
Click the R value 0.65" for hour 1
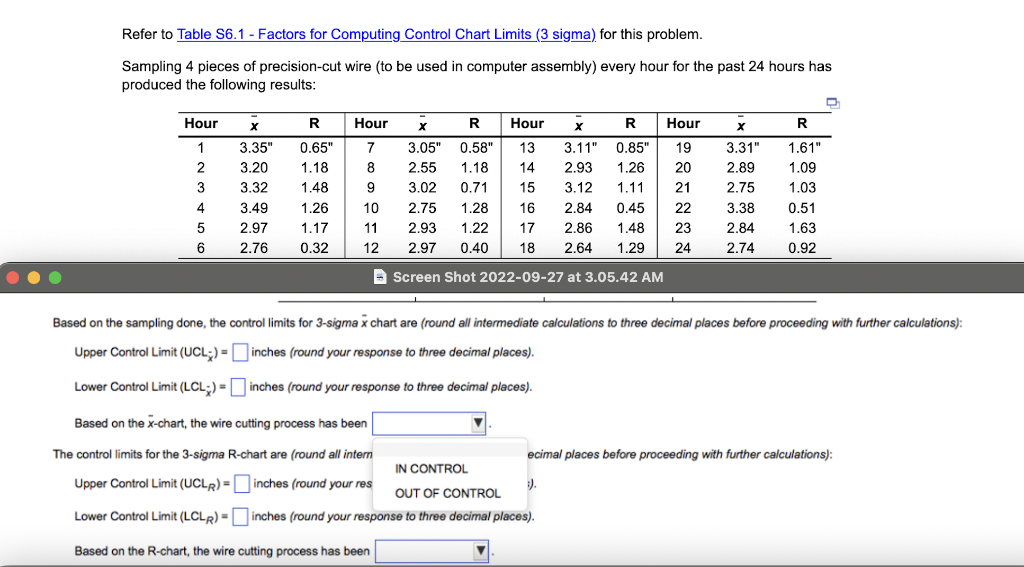click(x=316, y=148)
